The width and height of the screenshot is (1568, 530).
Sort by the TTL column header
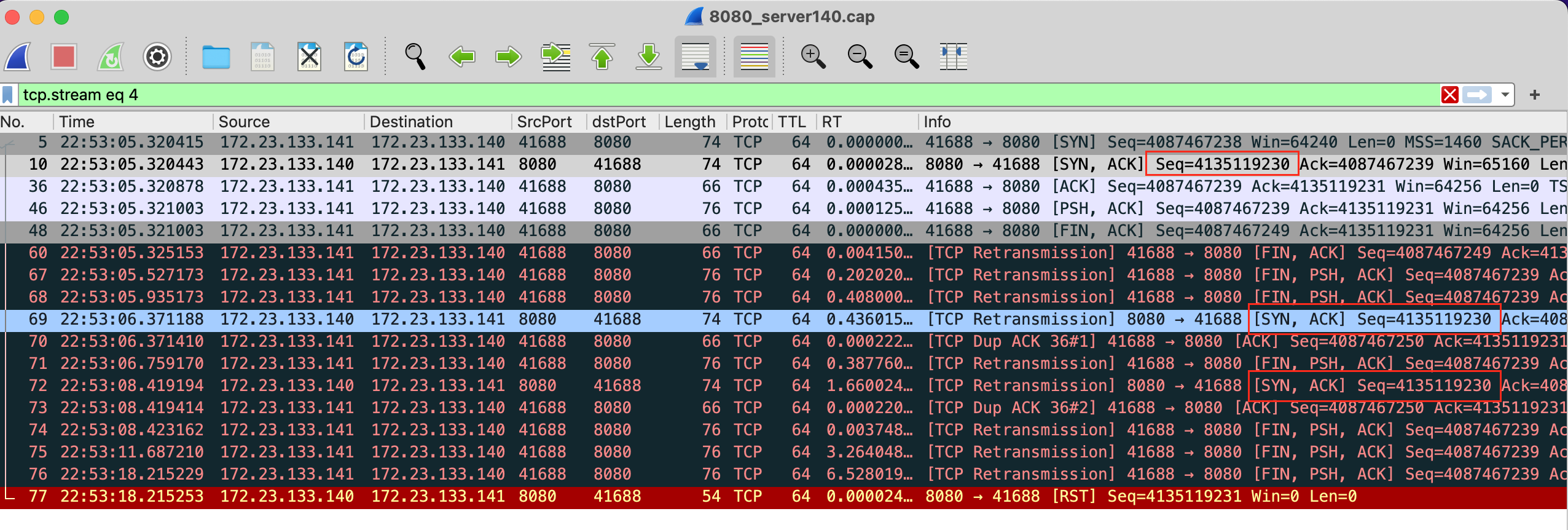pos(794,122)
